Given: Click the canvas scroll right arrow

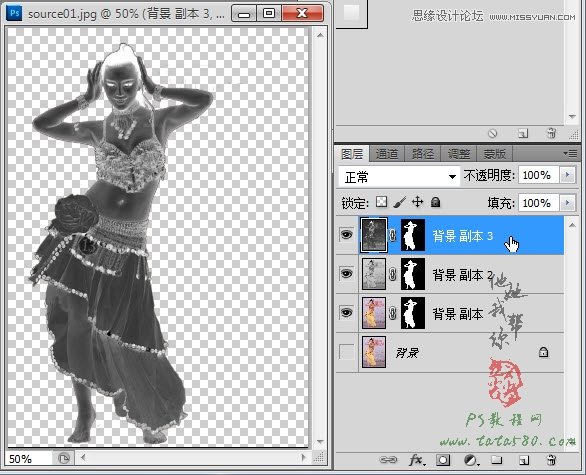Looking at the screenshot, I should tap(303, 457).
